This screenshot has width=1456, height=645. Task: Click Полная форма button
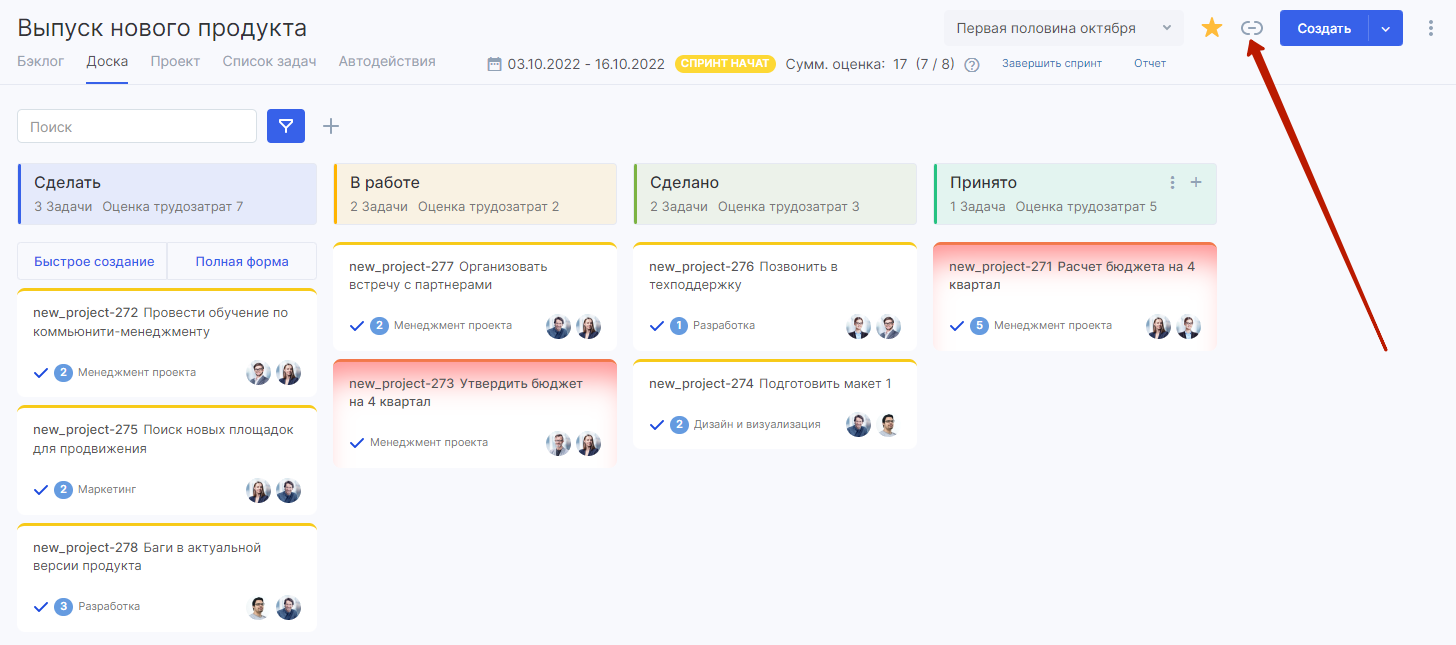(242, 261)
